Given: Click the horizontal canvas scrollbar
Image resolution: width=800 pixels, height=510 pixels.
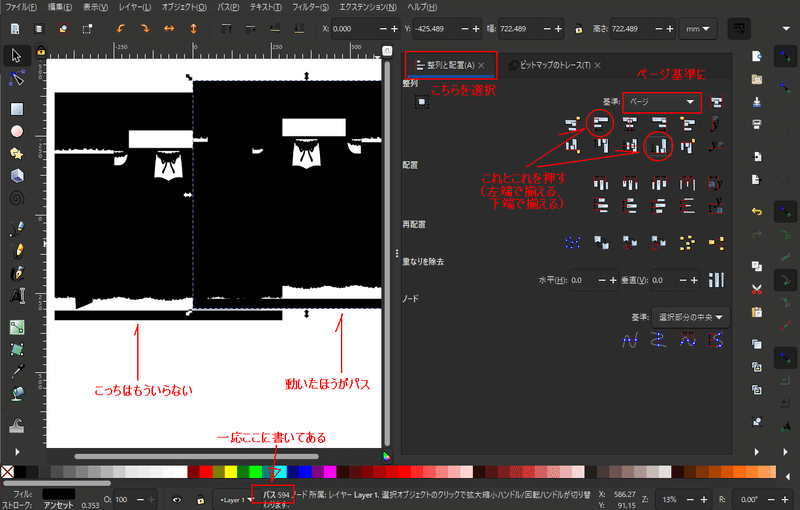Looking at the screenshot, I should tap(196, 456).
